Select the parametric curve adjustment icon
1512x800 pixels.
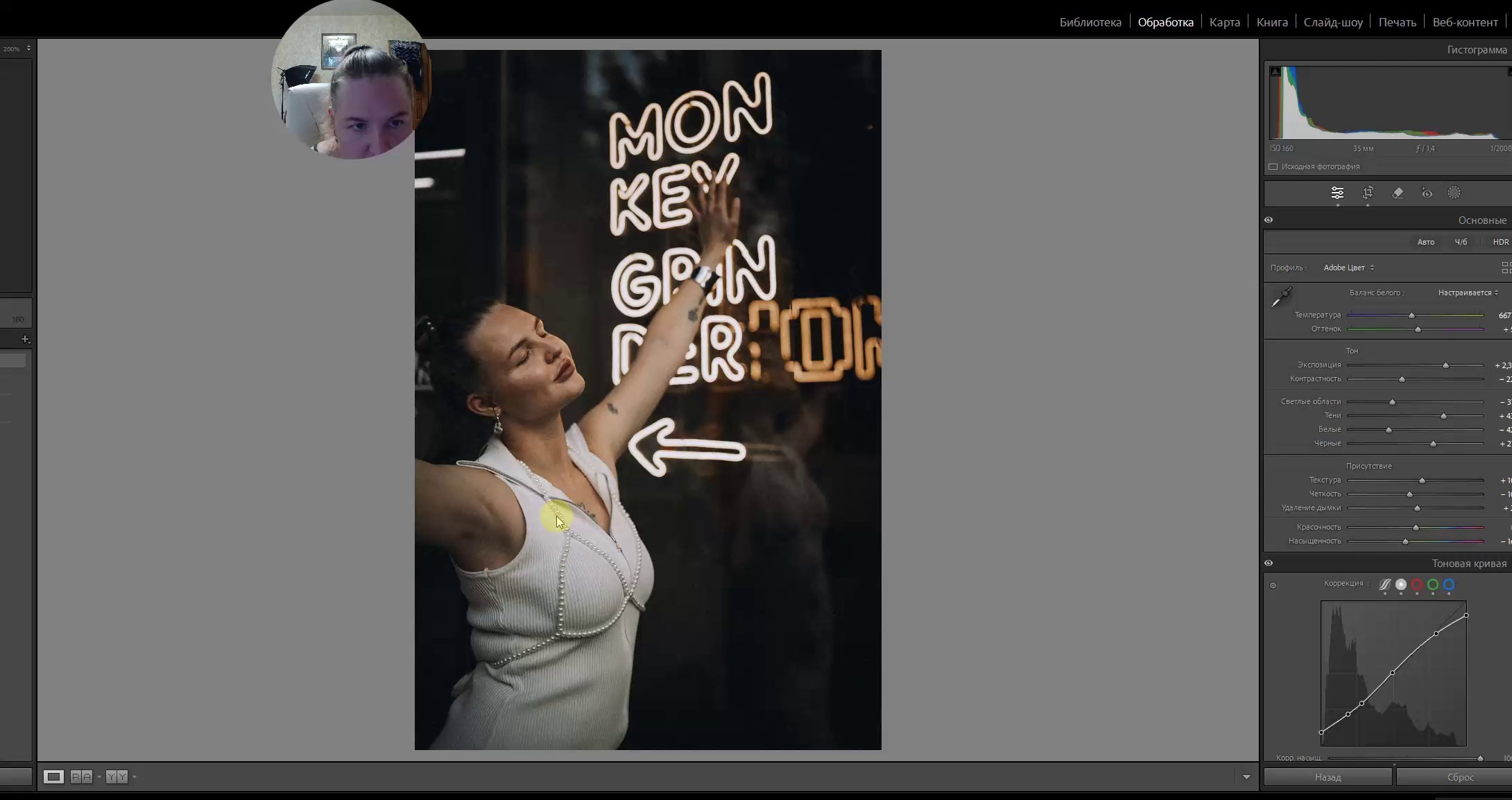1384,584
